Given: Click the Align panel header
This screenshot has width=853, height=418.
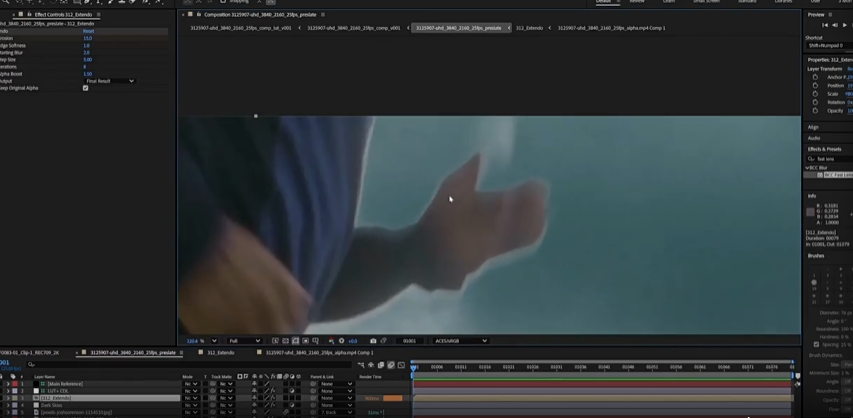Looking at the screenshot, I should pyautogui.click(x=814, y=127).
